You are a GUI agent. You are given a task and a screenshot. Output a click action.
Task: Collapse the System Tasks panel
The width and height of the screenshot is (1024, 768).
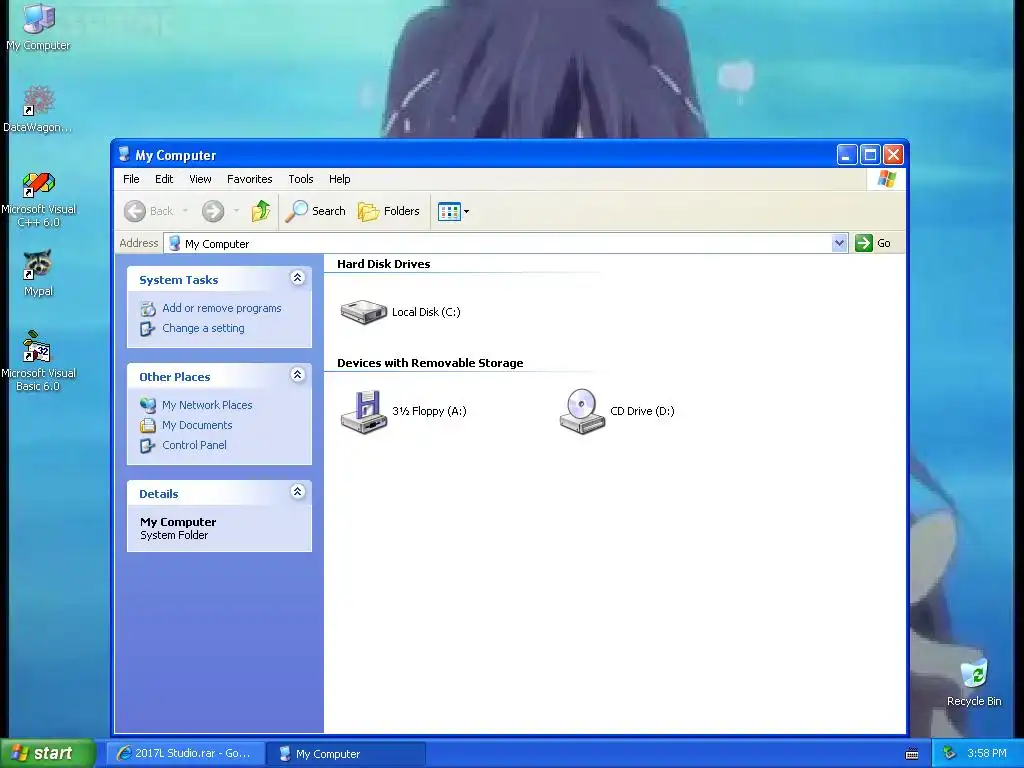(x=297, y=278)
